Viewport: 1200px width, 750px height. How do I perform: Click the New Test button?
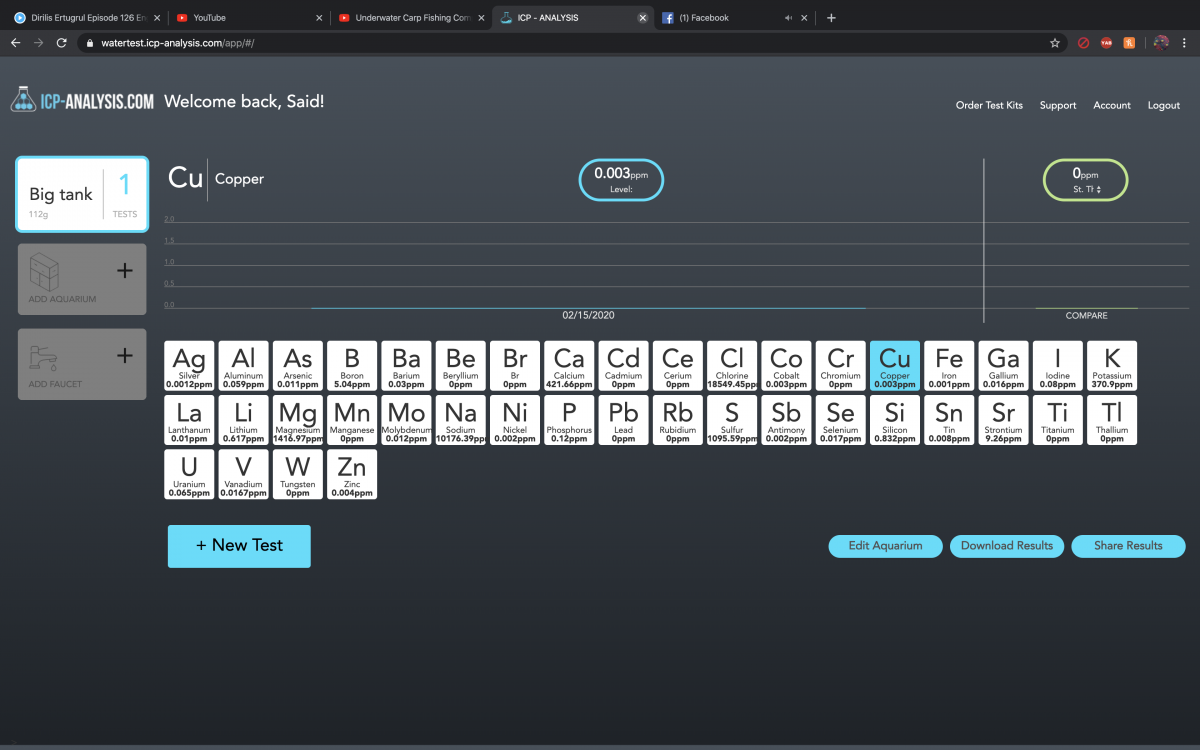coord(239,546)
